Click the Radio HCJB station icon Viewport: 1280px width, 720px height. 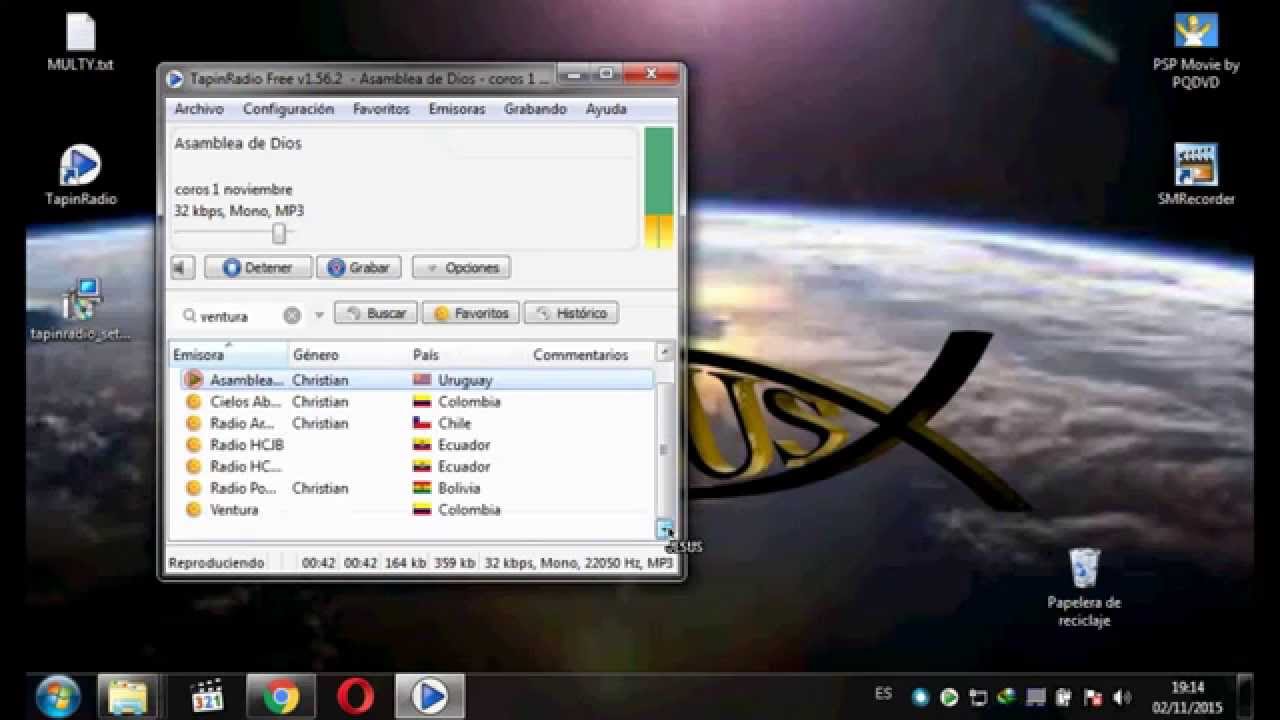(194, 445)
